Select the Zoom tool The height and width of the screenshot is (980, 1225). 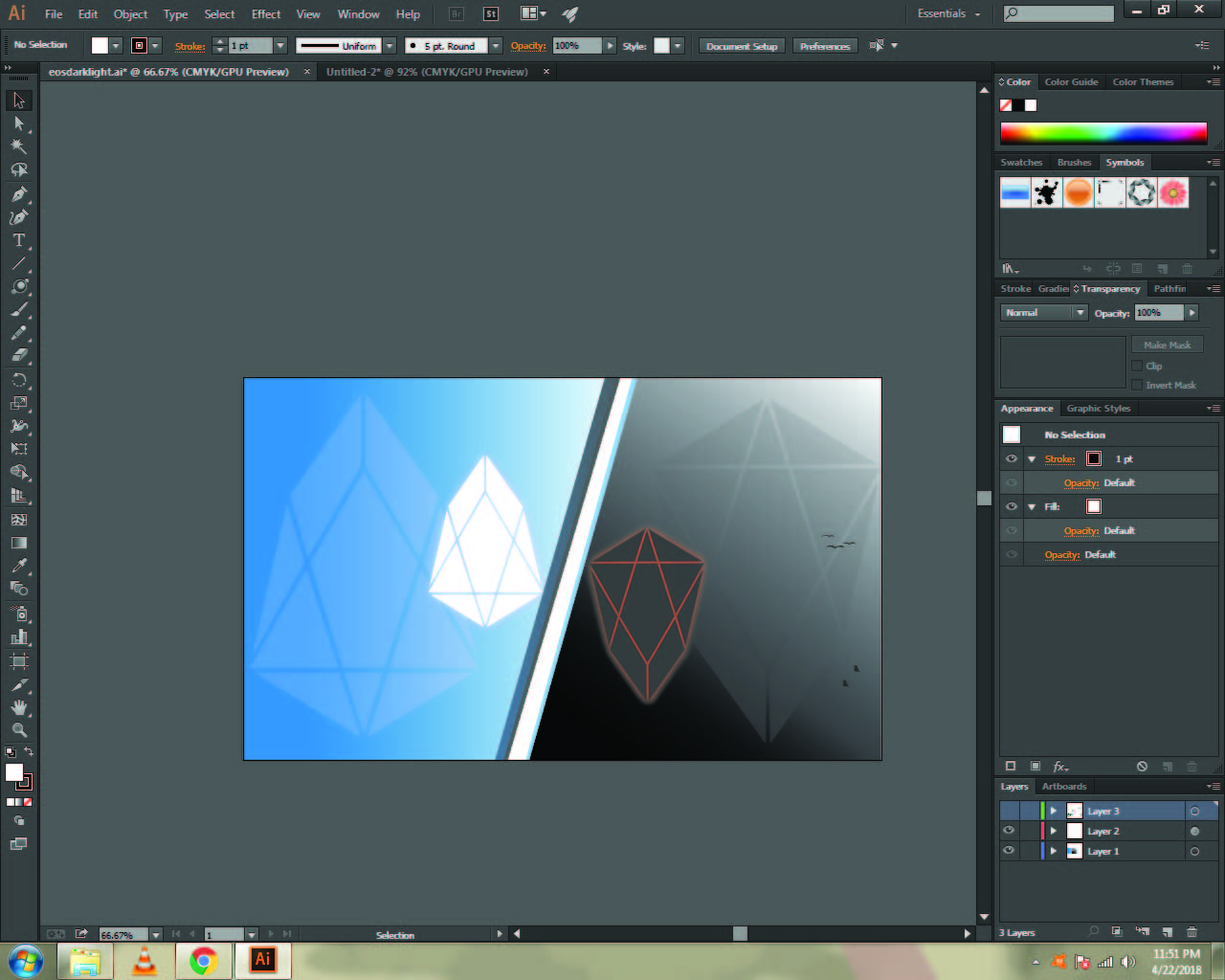(19, 730)
